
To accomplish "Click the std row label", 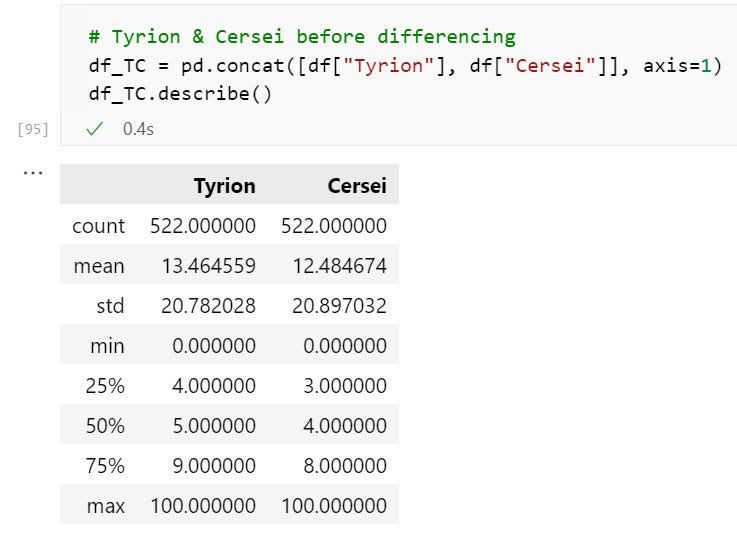I will tap(110, 306).
